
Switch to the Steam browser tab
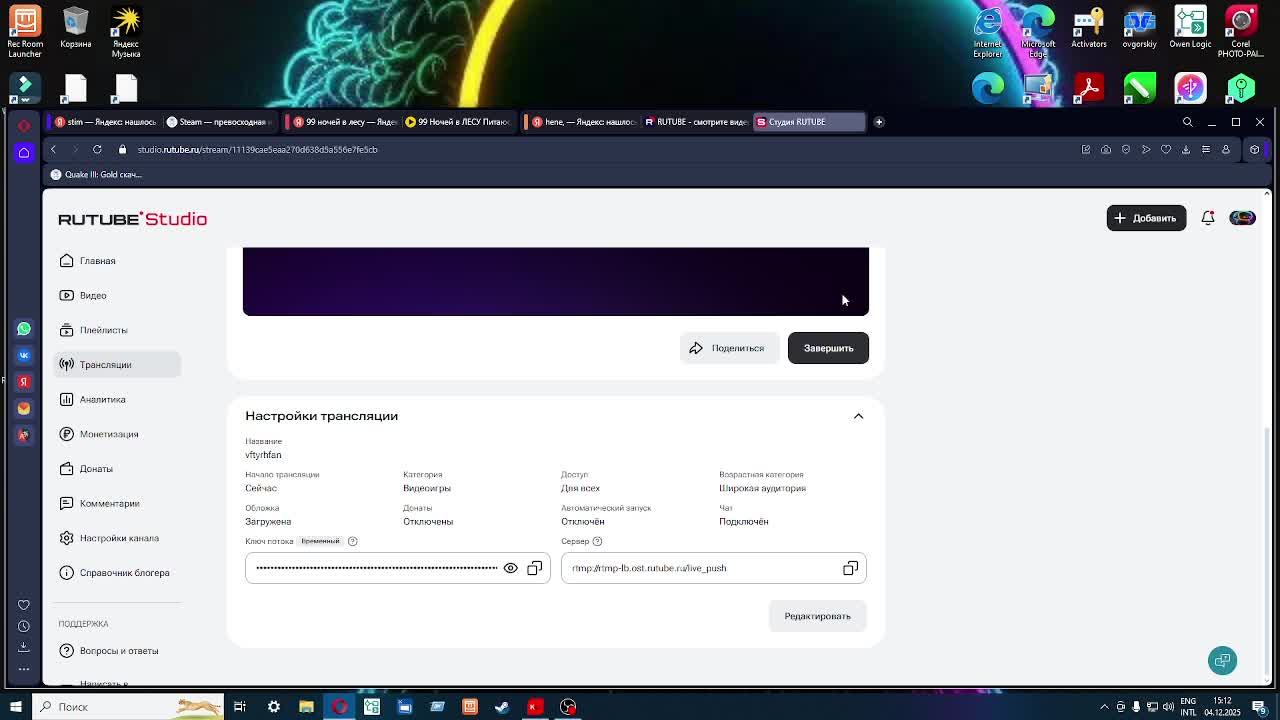click(x=217, y=122)
